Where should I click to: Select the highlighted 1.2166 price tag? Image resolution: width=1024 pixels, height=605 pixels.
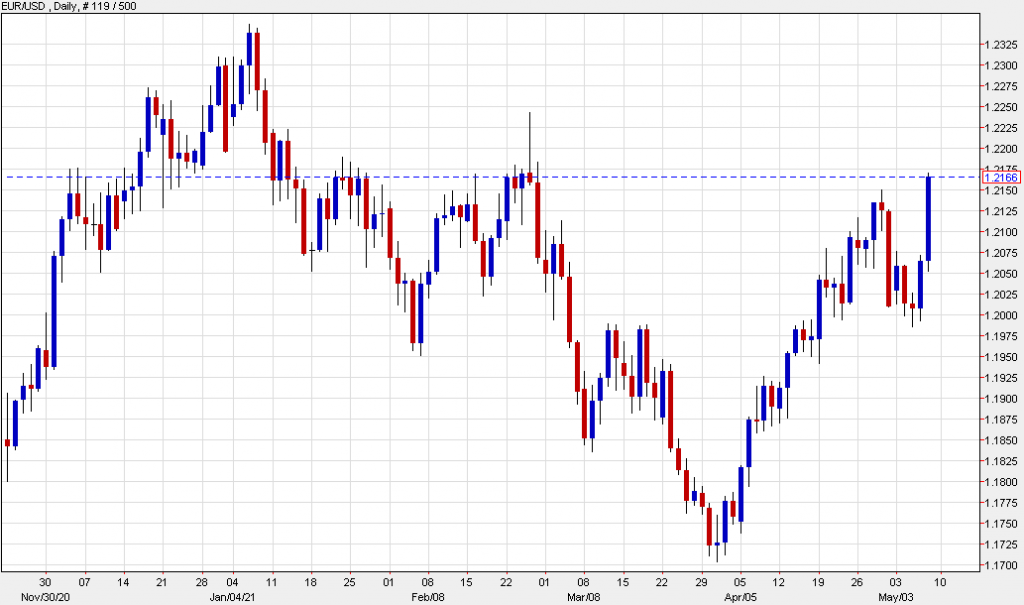[1000, 175]
